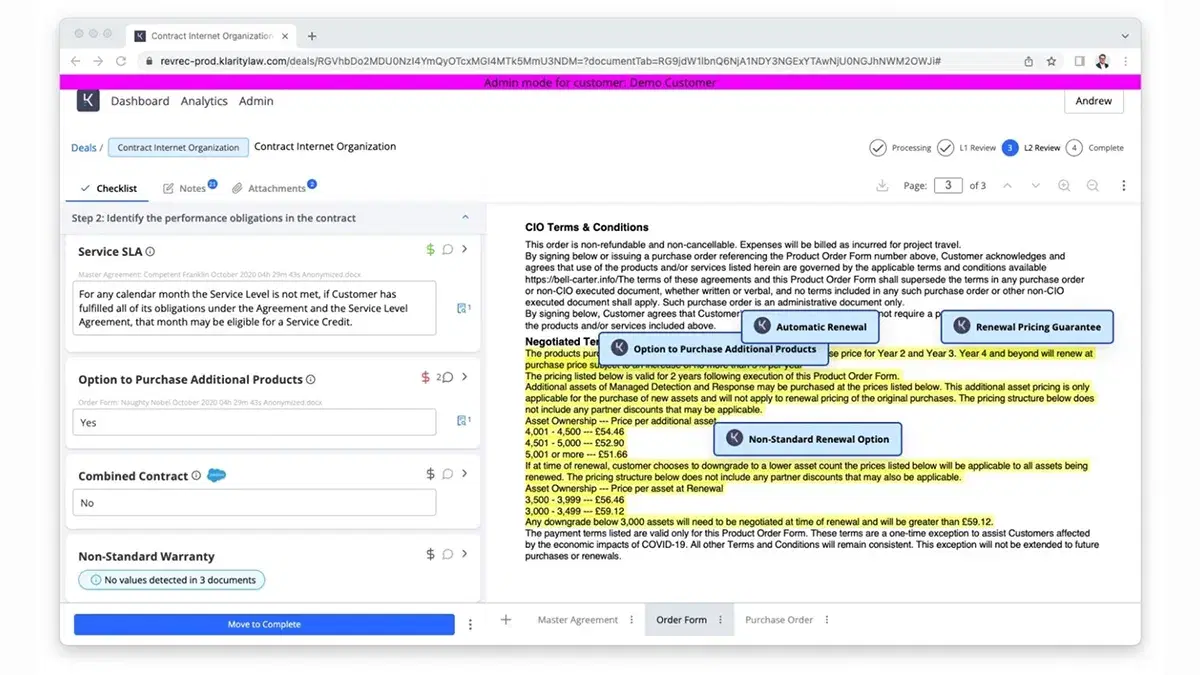Open the Master Agreement document tab
Viewport: 1200px width, 675px height.
point(578,620)
